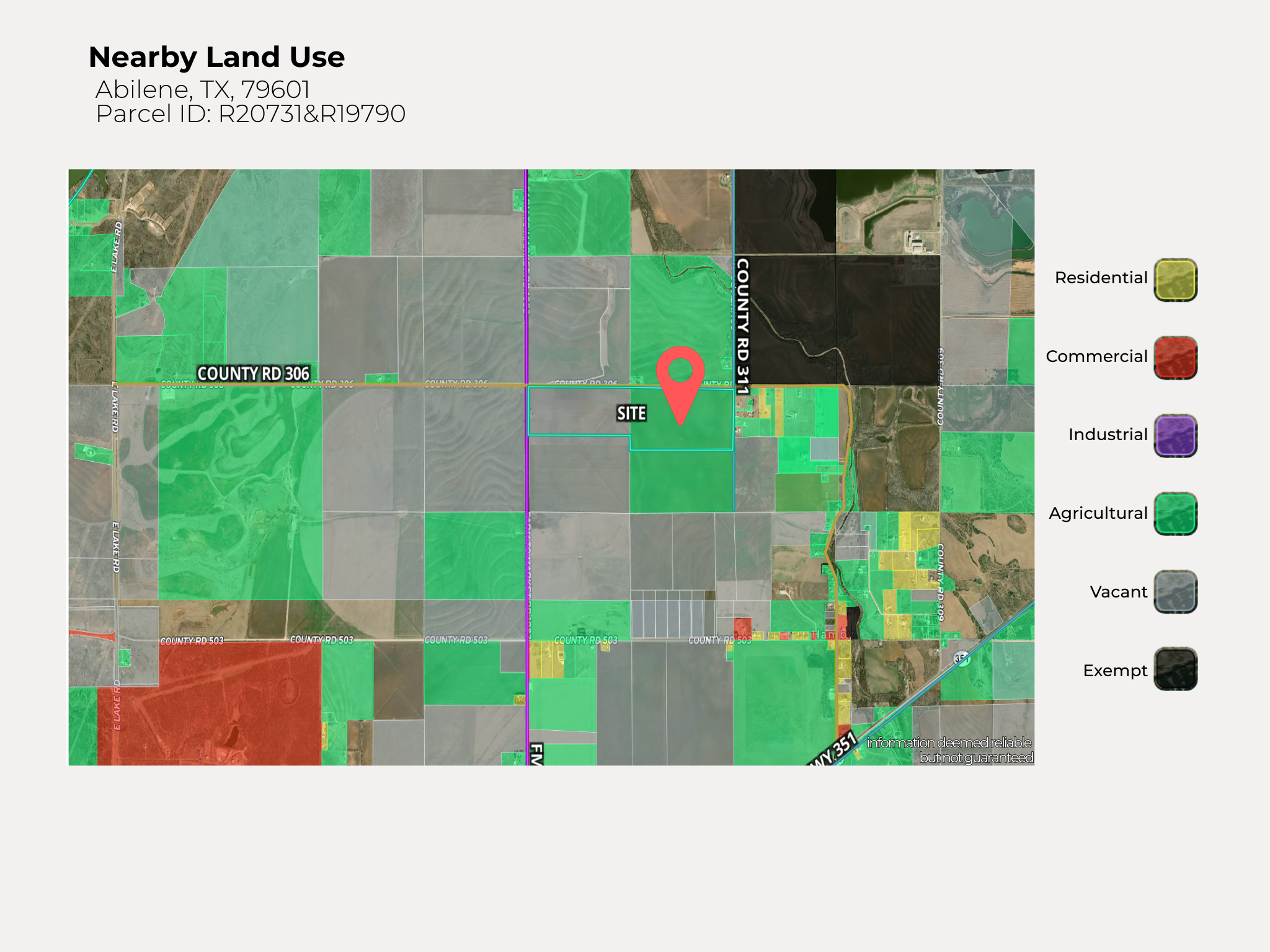
Task: Select the Commercial red legend swatch
Action: pos(1175,358)
